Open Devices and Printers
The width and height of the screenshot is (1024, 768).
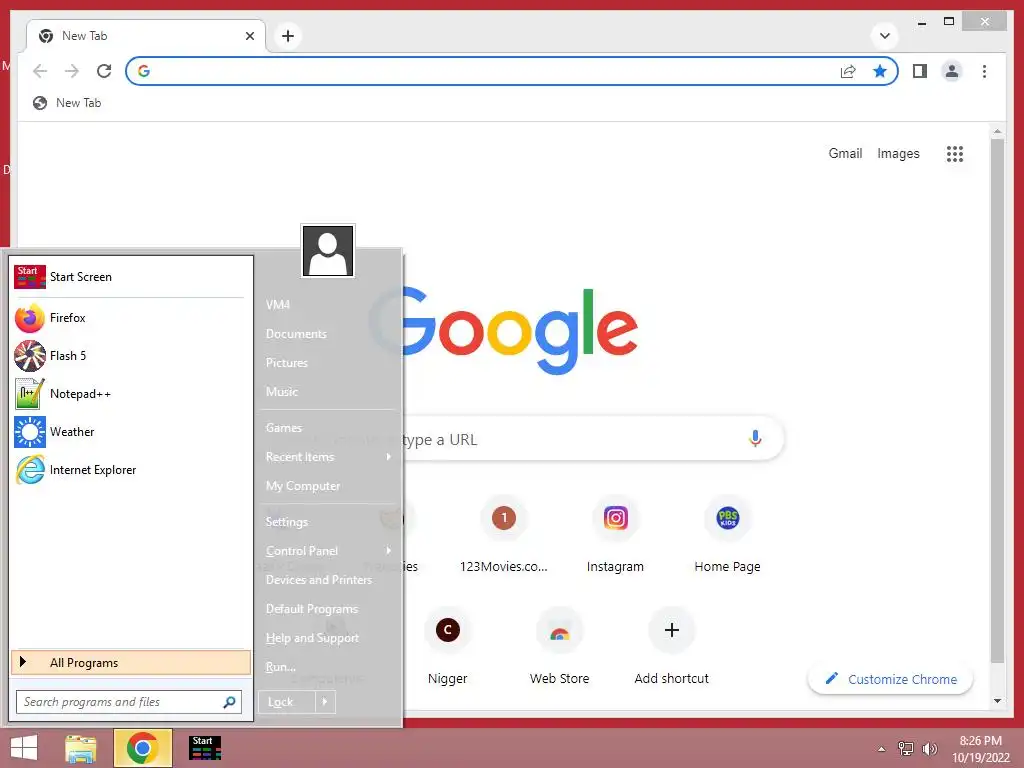tap(319, 580)
